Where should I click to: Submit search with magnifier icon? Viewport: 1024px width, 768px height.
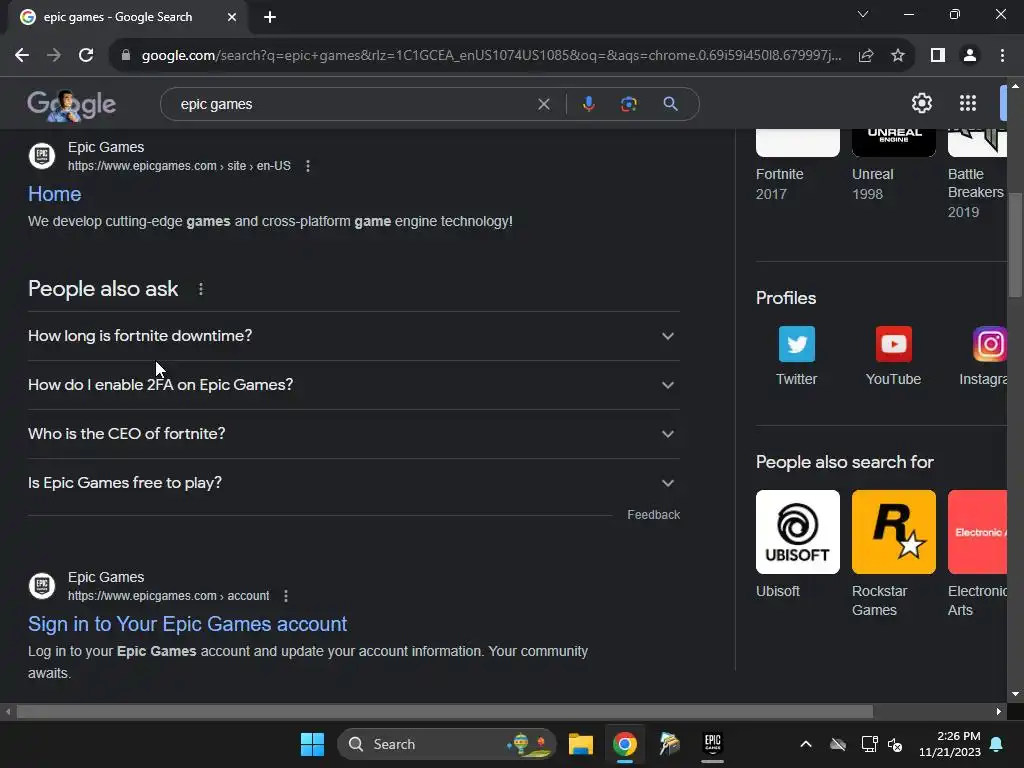pyautogui.click(x=670, y=104)
